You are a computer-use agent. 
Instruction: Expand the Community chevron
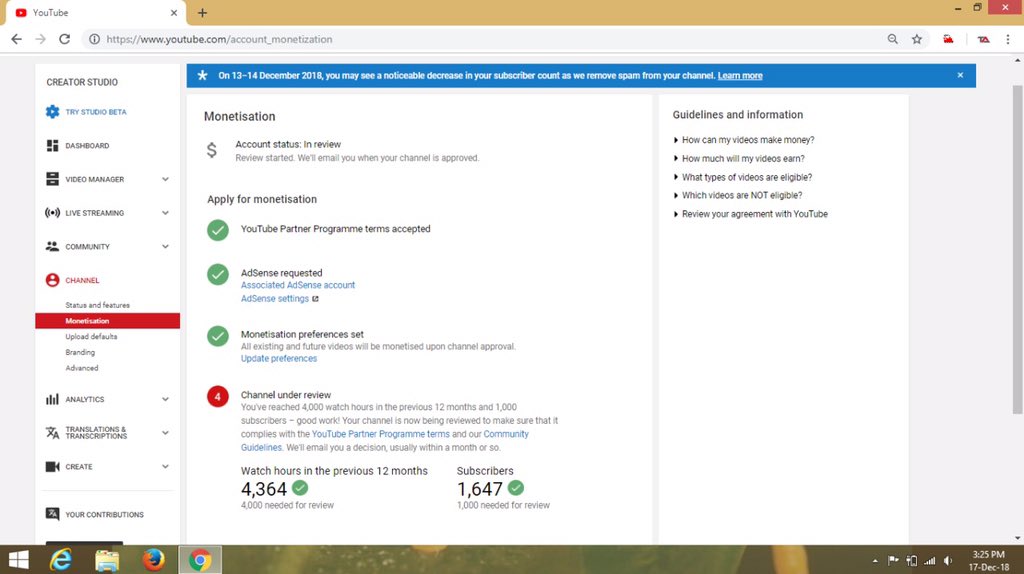coord(165,246)
